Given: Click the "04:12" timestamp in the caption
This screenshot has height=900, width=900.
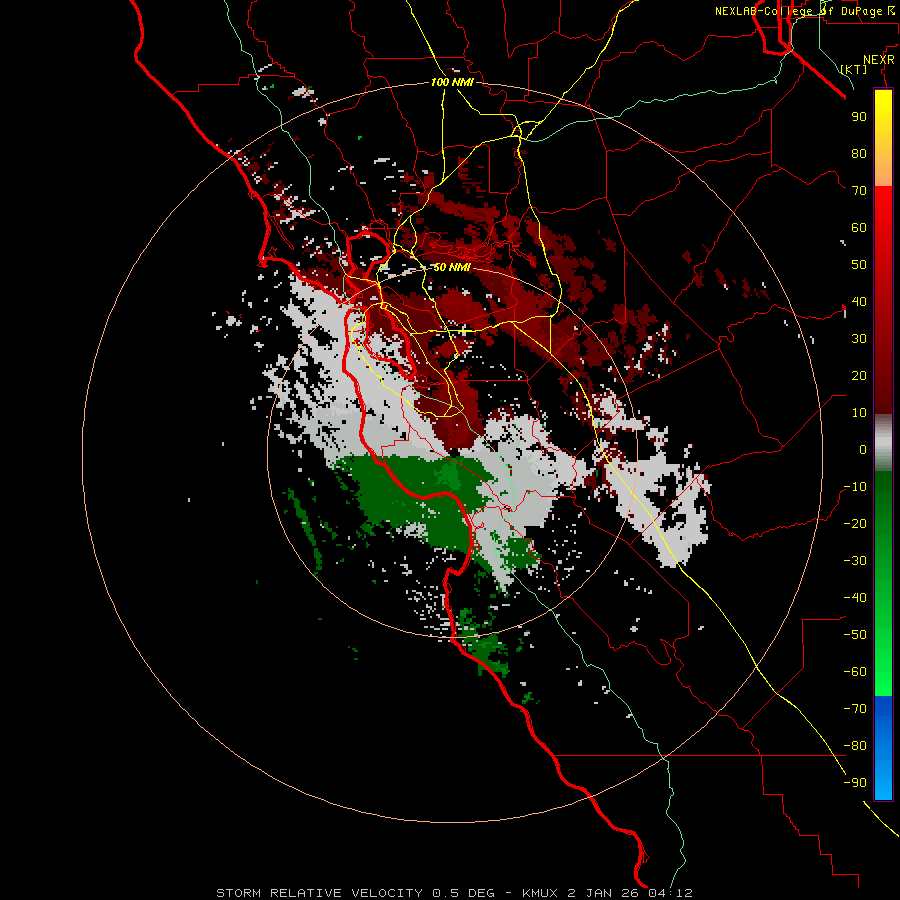Looking at the screenshot, I should (670, 893).
